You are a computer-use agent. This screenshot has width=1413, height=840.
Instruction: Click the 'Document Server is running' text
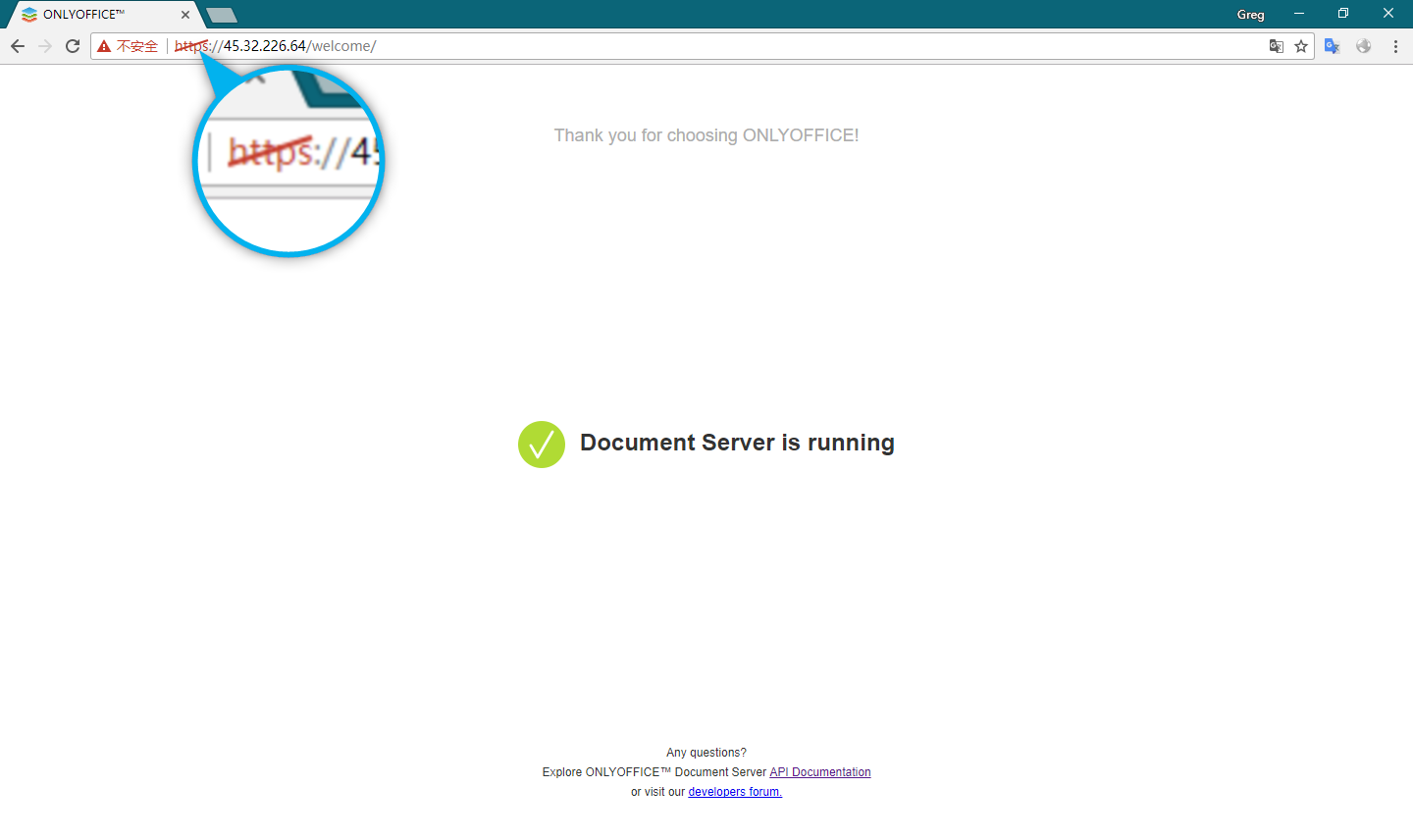(x=737, y=443)
